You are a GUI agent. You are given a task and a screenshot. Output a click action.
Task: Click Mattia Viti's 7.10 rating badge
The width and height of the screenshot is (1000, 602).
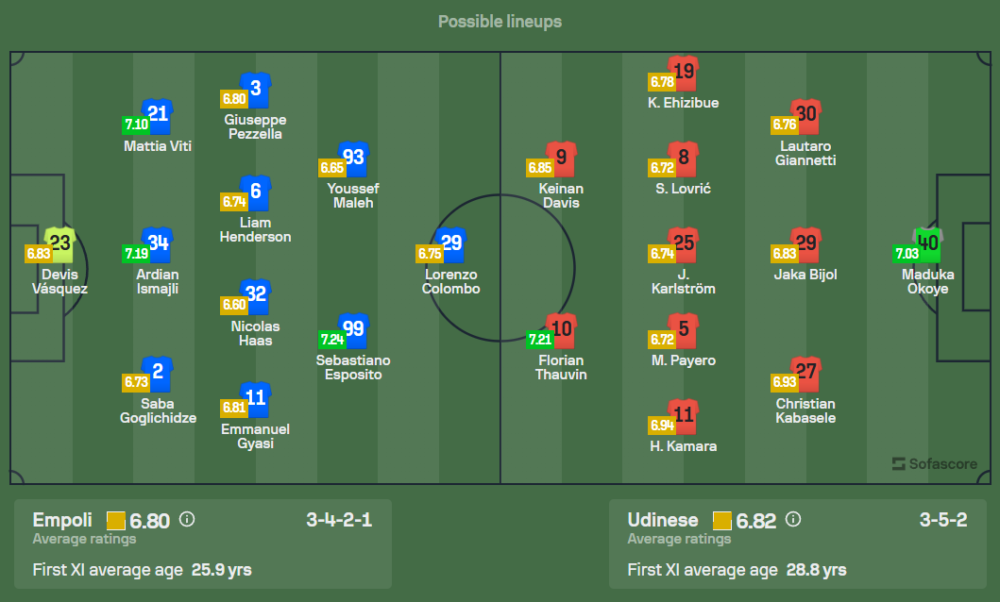point(136,125)
